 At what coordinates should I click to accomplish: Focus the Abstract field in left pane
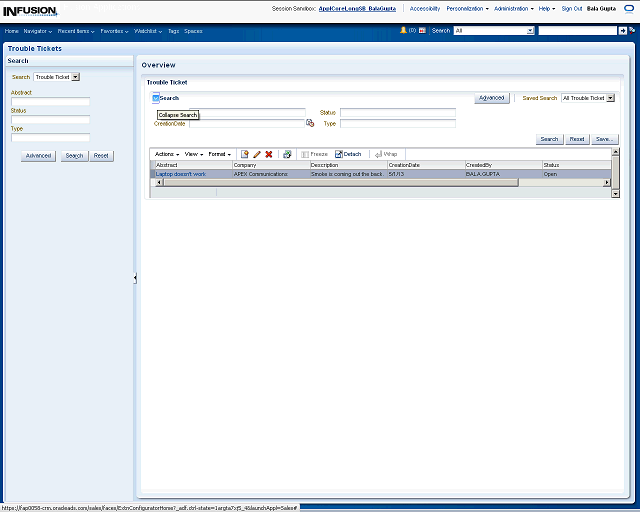(50, 101)
